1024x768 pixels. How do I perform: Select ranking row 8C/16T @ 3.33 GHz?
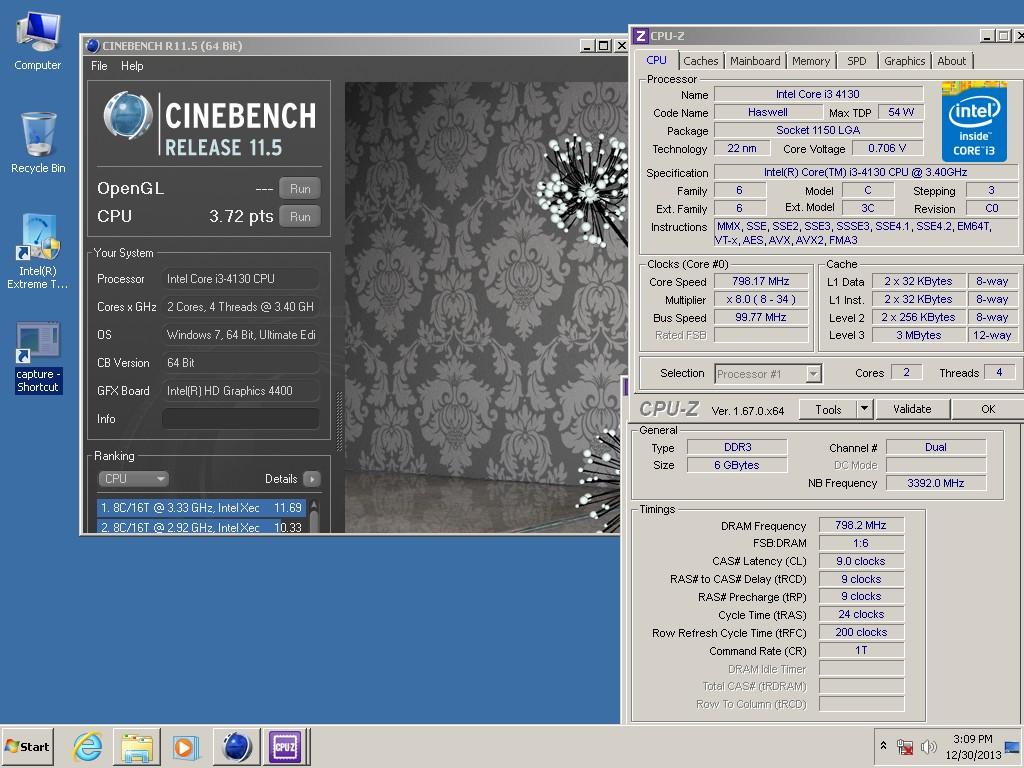(x=201, y=507)
